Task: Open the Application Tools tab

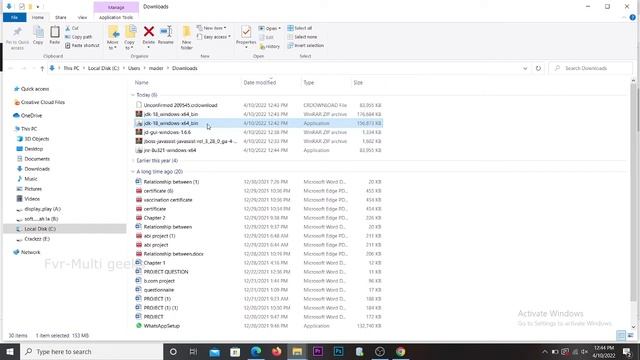Action: 116,18
